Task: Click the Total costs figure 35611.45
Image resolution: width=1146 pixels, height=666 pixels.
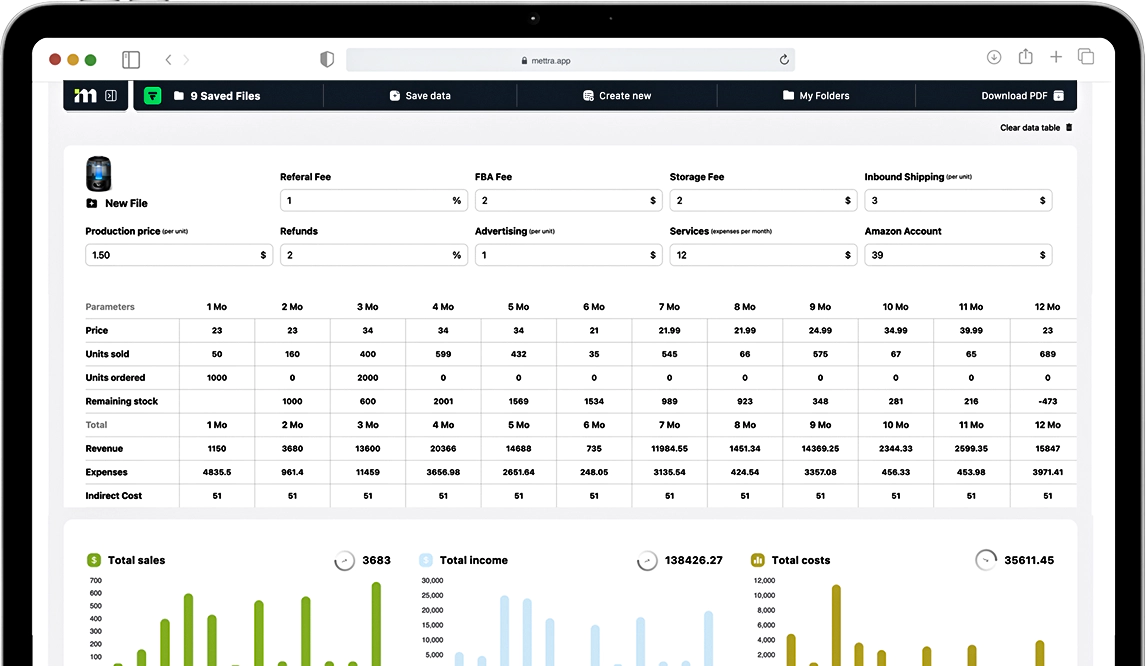Action: tap(1029, 560)
